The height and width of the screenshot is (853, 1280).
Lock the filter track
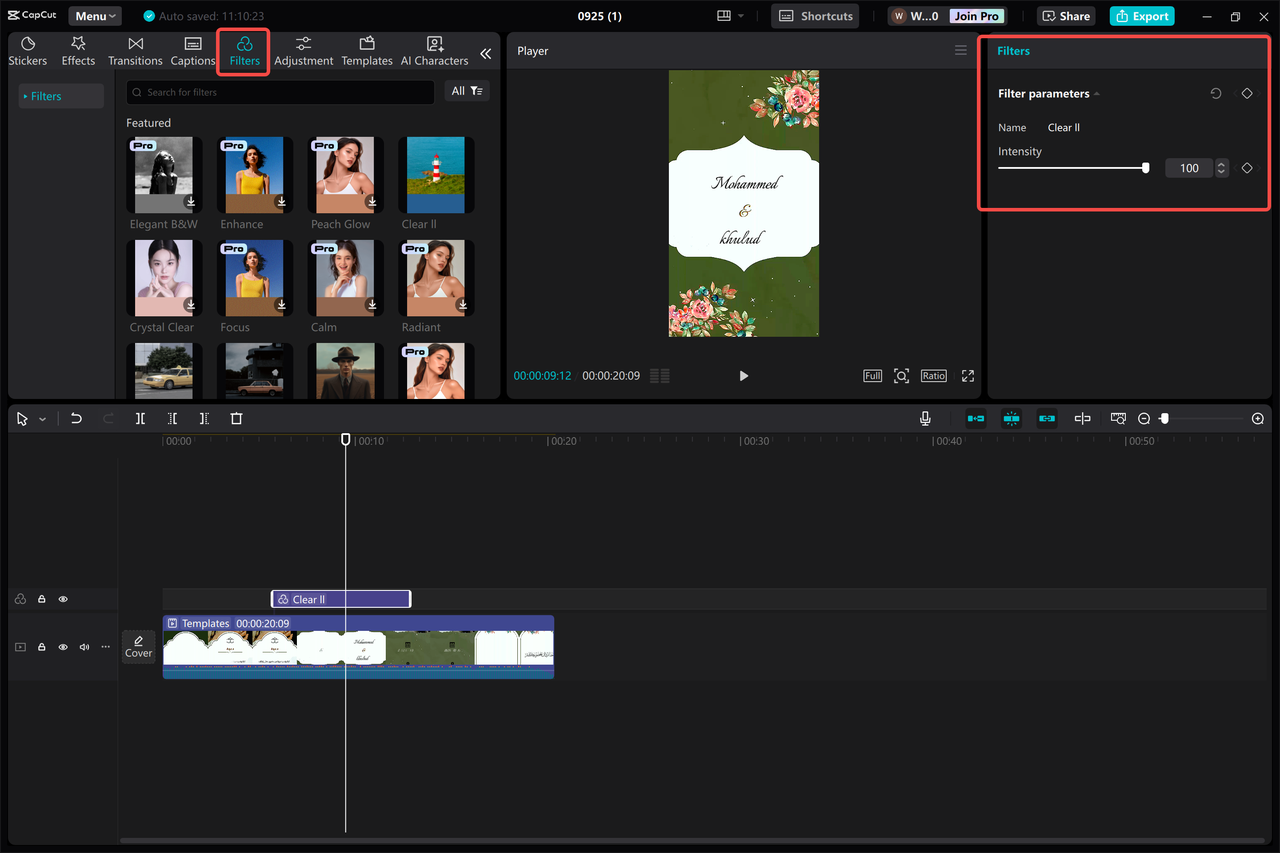41,598
